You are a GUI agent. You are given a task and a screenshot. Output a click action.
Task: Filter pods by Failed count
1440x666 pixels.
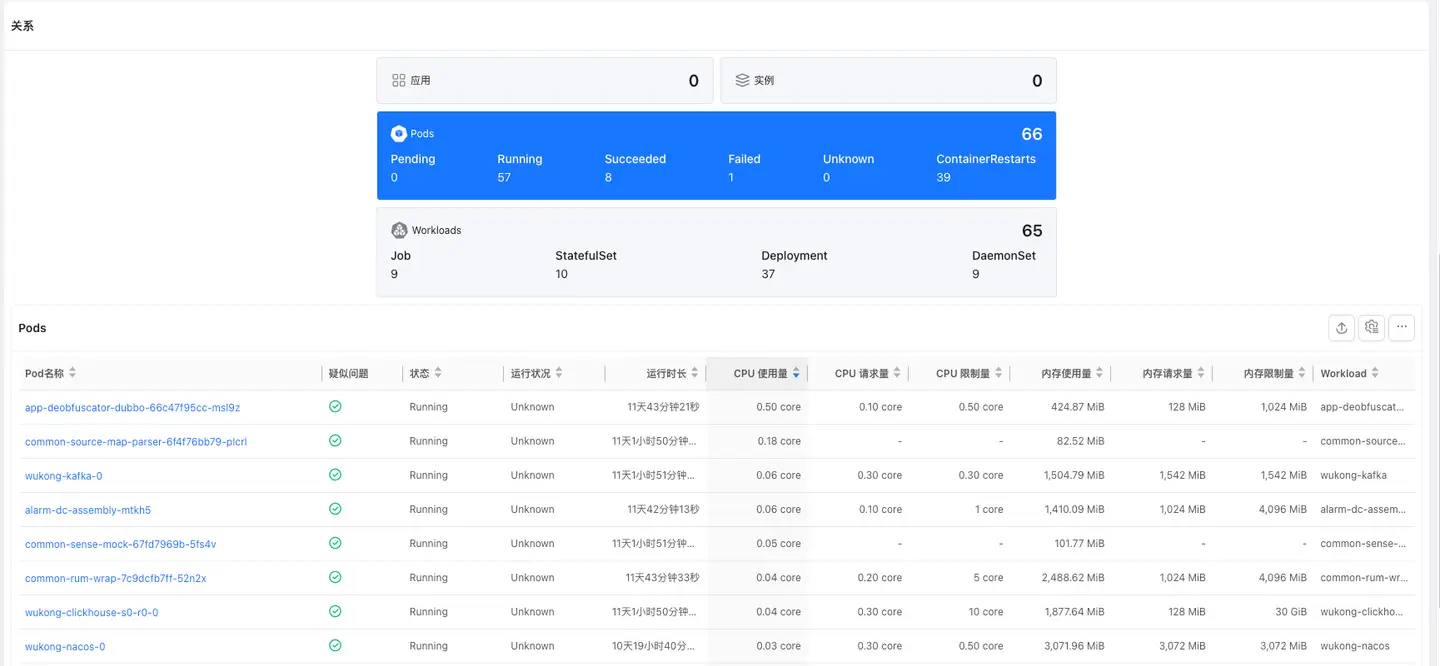pos(732,177)
